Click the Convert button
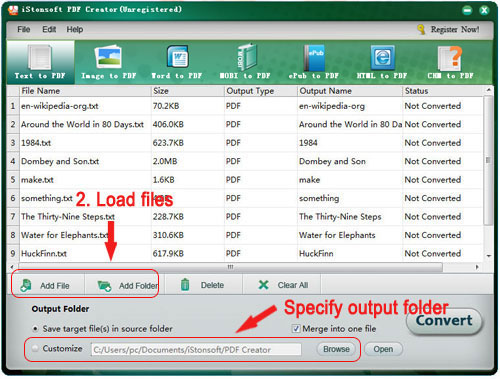Viewport: 500px width, 379px height. (x=444, y=321)
